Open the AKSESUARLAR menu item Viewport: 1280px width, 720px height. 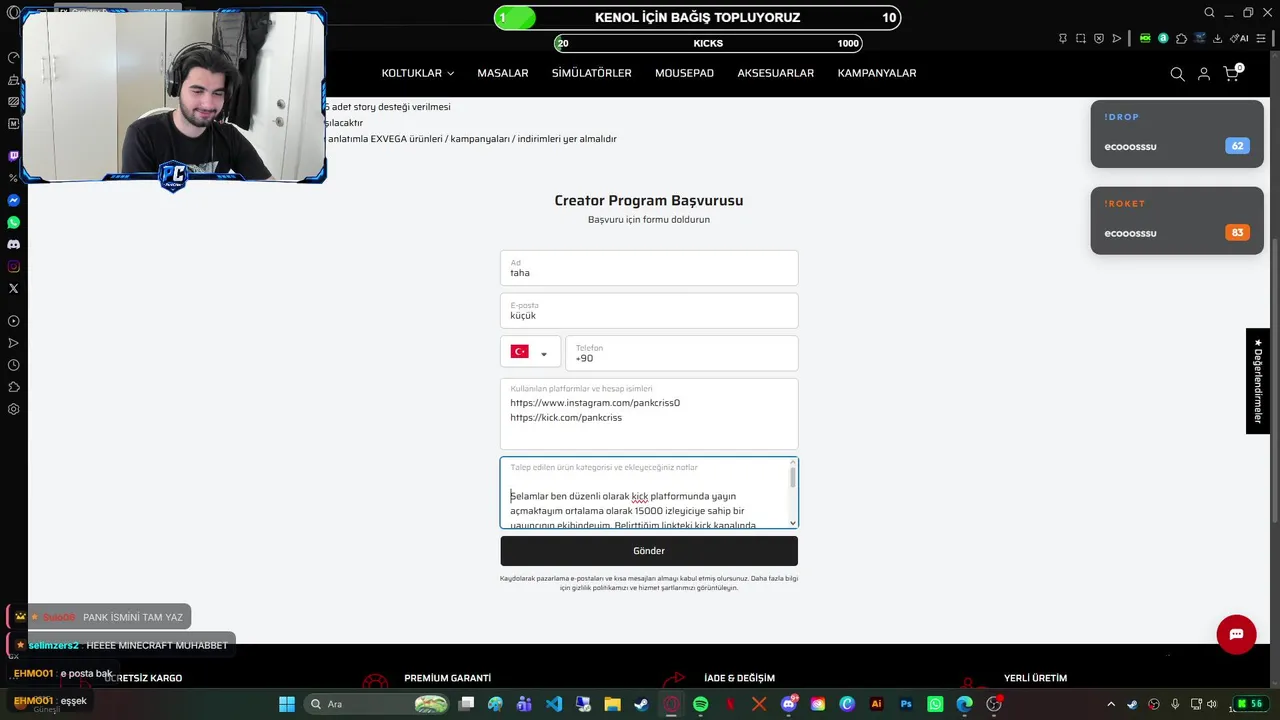click(776, 73)
